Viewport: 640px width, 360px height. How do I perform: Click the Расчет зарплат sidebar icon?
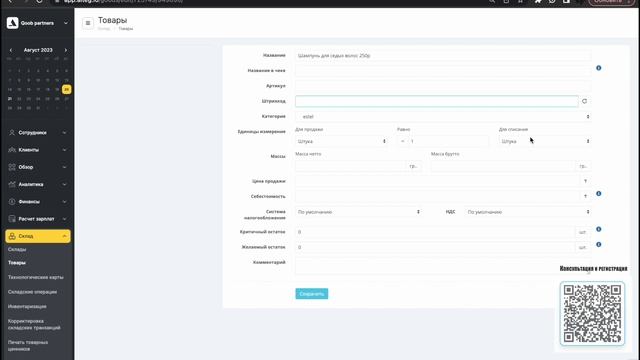[x=12, y=219]
